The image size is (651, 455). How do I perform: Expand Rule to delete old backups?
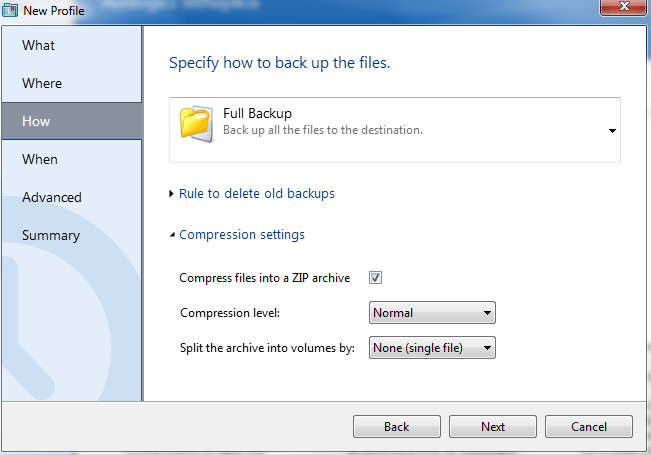[257, 193]
